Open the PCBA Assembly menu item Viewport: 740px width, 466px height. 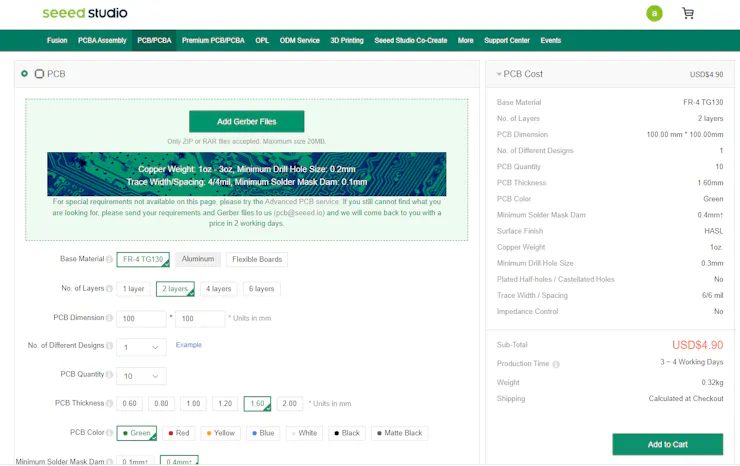102,41
